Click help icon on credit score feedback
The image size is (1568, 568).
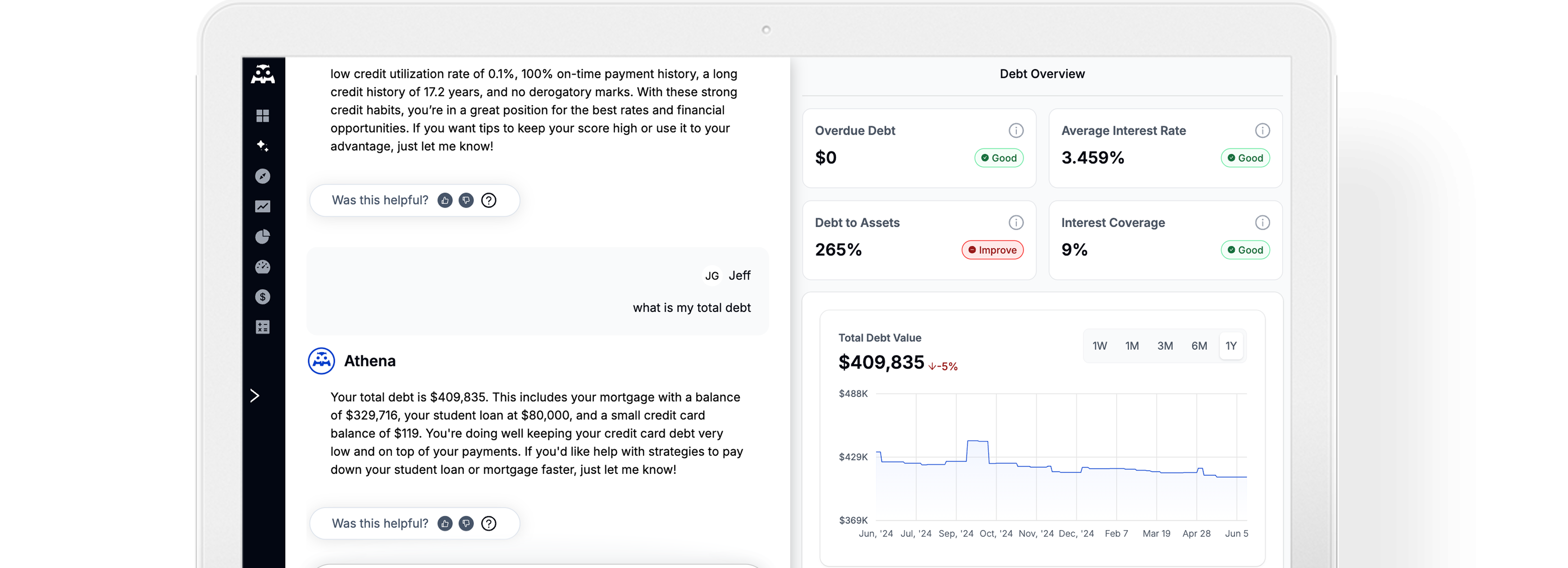pos(489,200)
